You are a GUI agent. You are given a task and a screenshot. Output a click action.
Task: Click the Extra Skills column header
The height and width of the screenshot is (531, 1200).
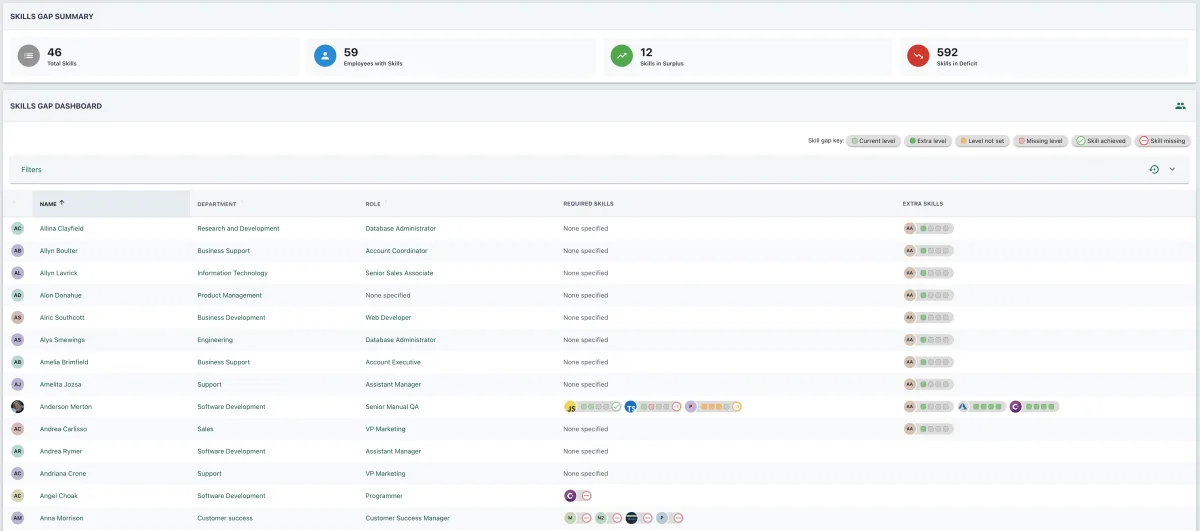coord(923,204)
